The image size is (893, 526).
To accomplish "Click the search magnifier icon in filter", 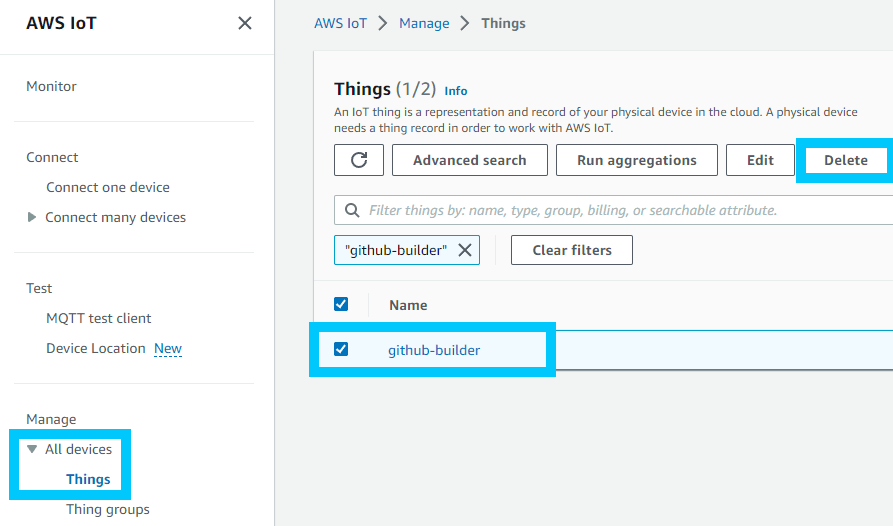I will point(352,211).
